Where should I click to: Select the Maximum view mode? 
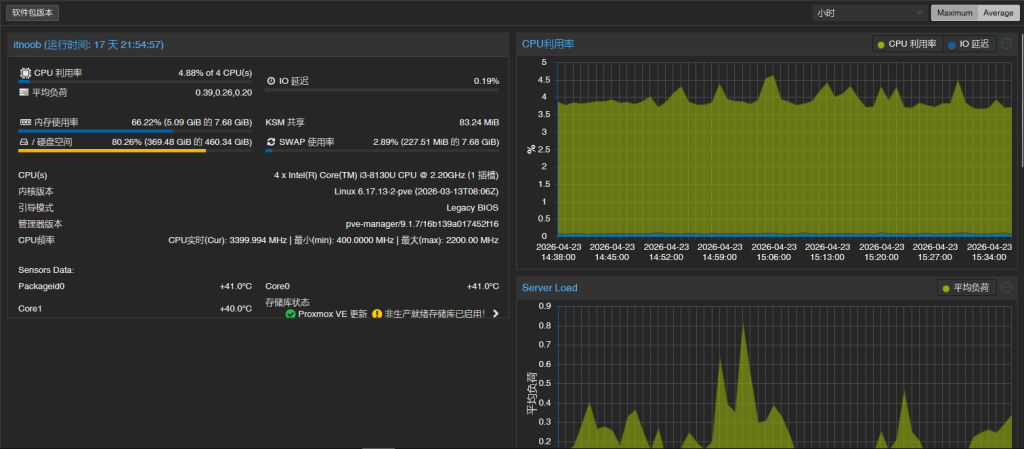(954, 13)
